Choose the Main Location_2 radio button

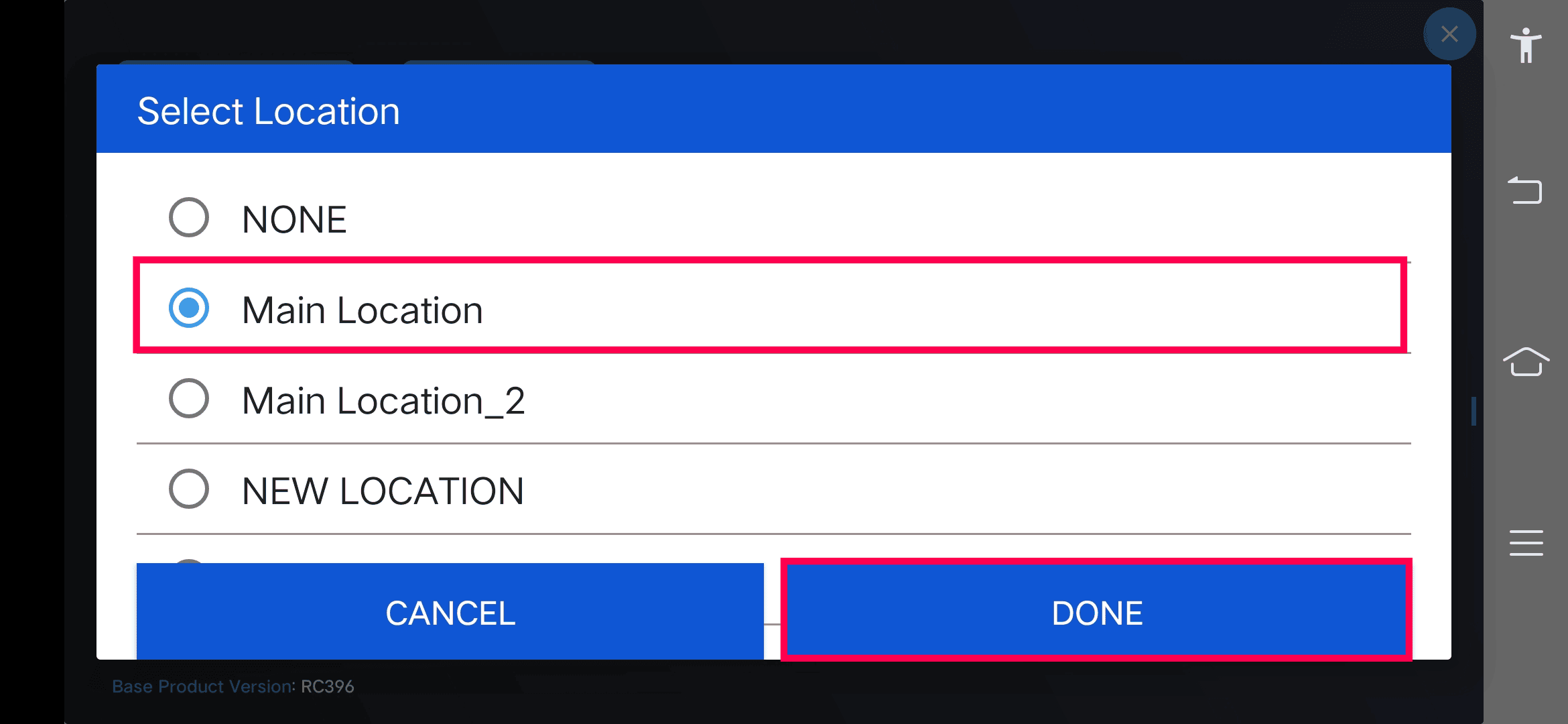pos(189,398)
